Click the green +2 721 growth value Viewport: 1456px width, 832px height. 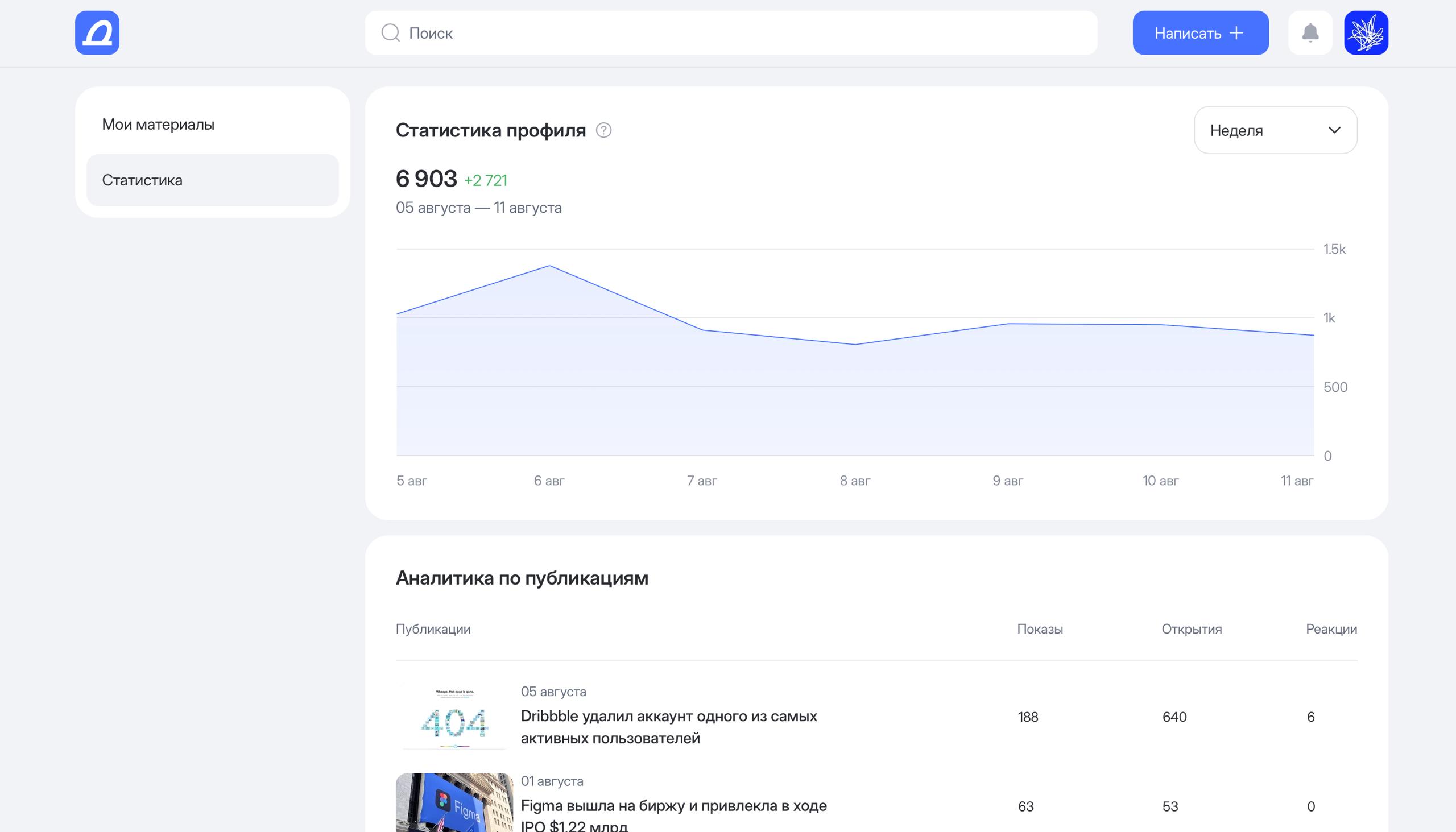(x=486, y=181)
